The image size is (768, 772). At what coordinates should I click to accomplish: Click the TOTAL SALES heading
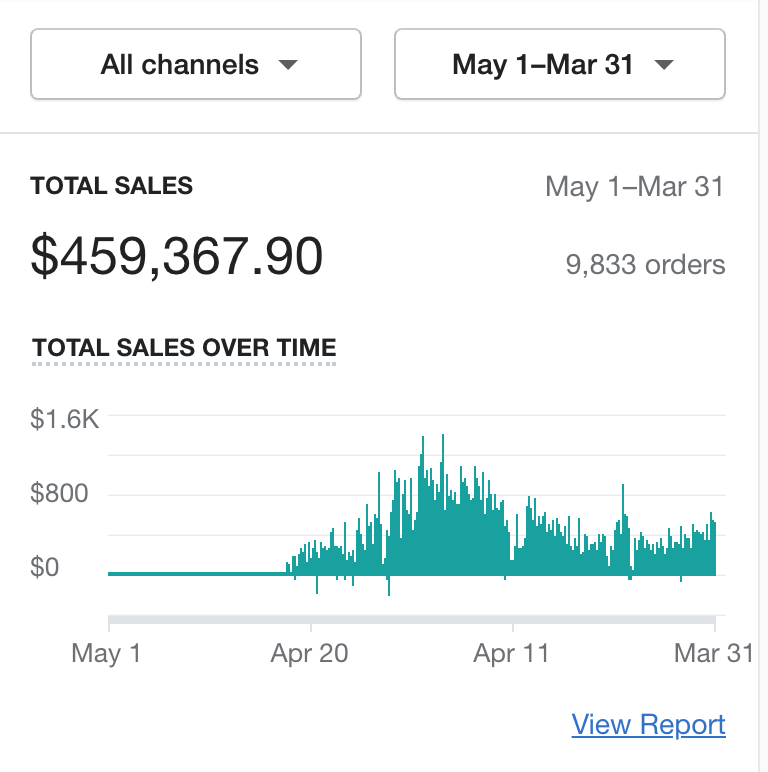coord(112,186)
